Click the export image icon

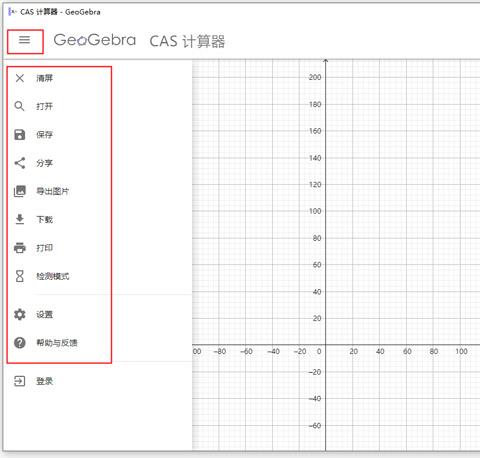coord(20,191)
